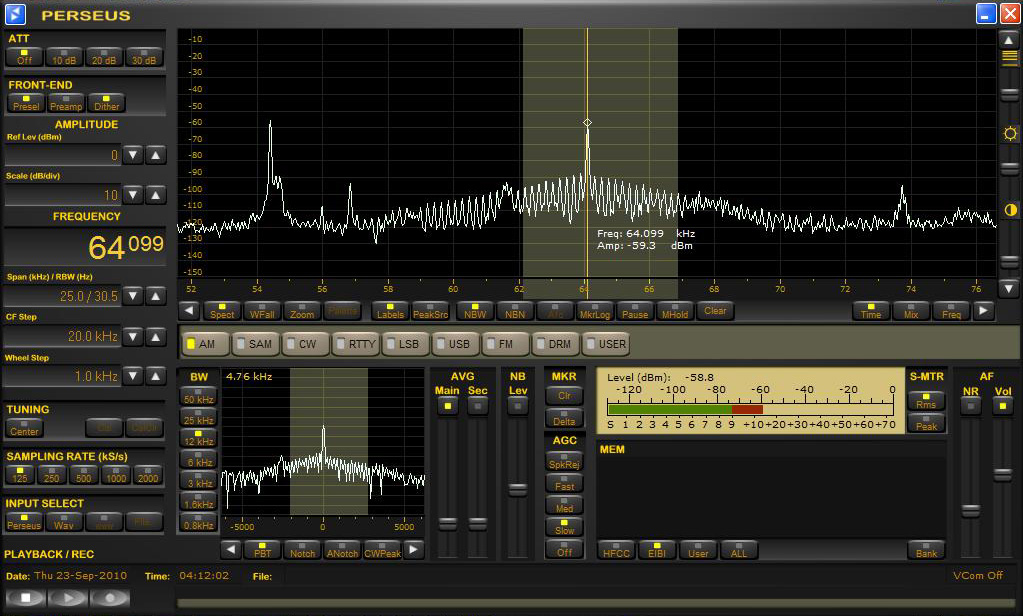Switch to the WFall display view
This screenshot has height=616, width=1023.
[262, 311]
